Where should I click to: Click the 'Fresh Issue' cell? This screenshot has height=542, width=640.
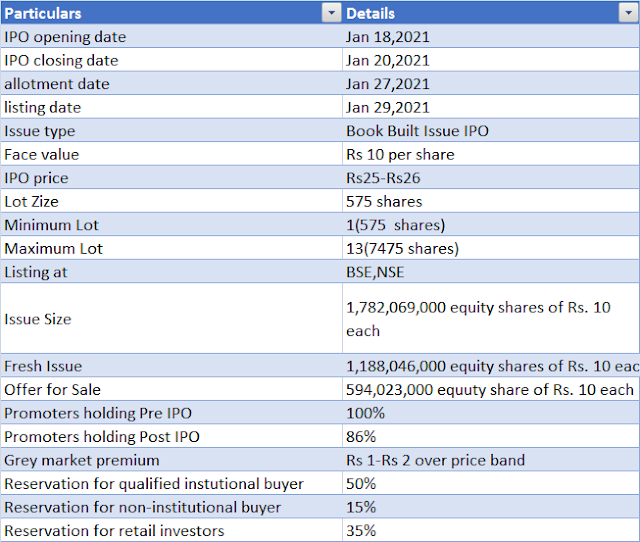[x=171, y=366]
